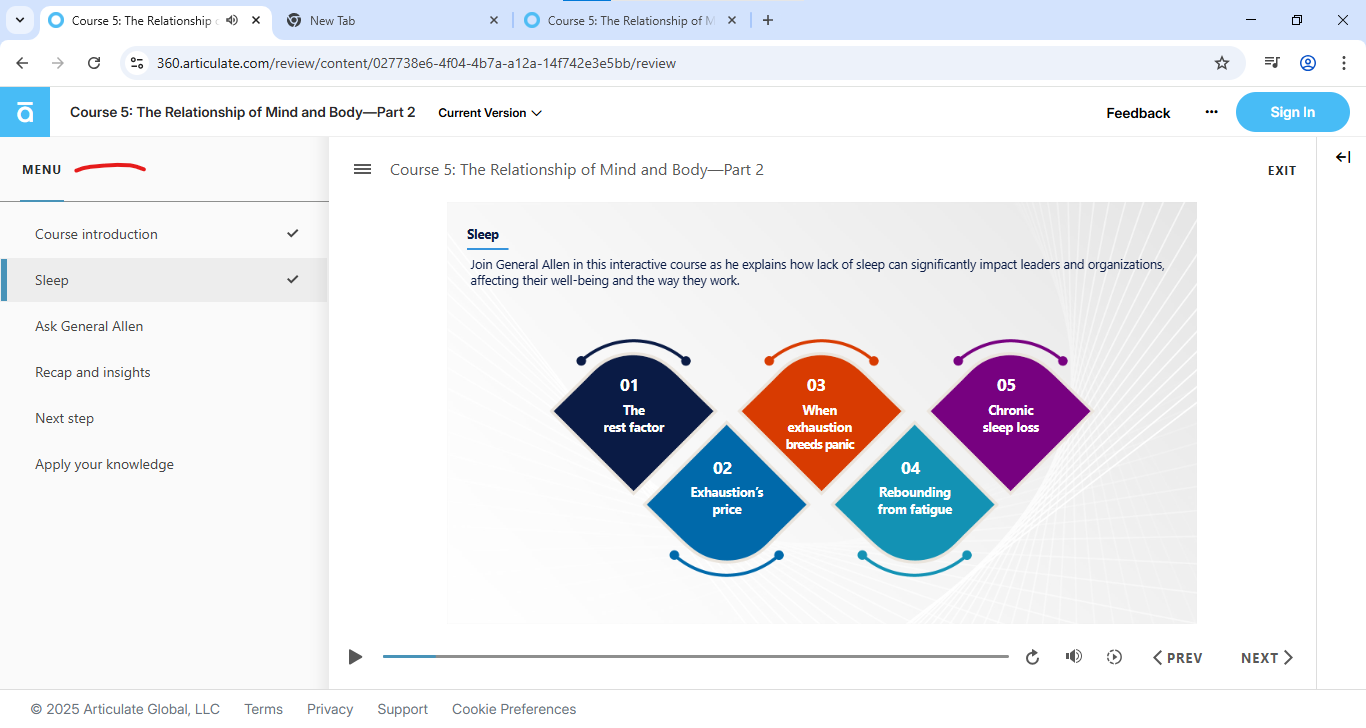Image resolution: width=1366 pixels, height=728 pixels.
Task: Open the Support link
Action: (402, 709)
